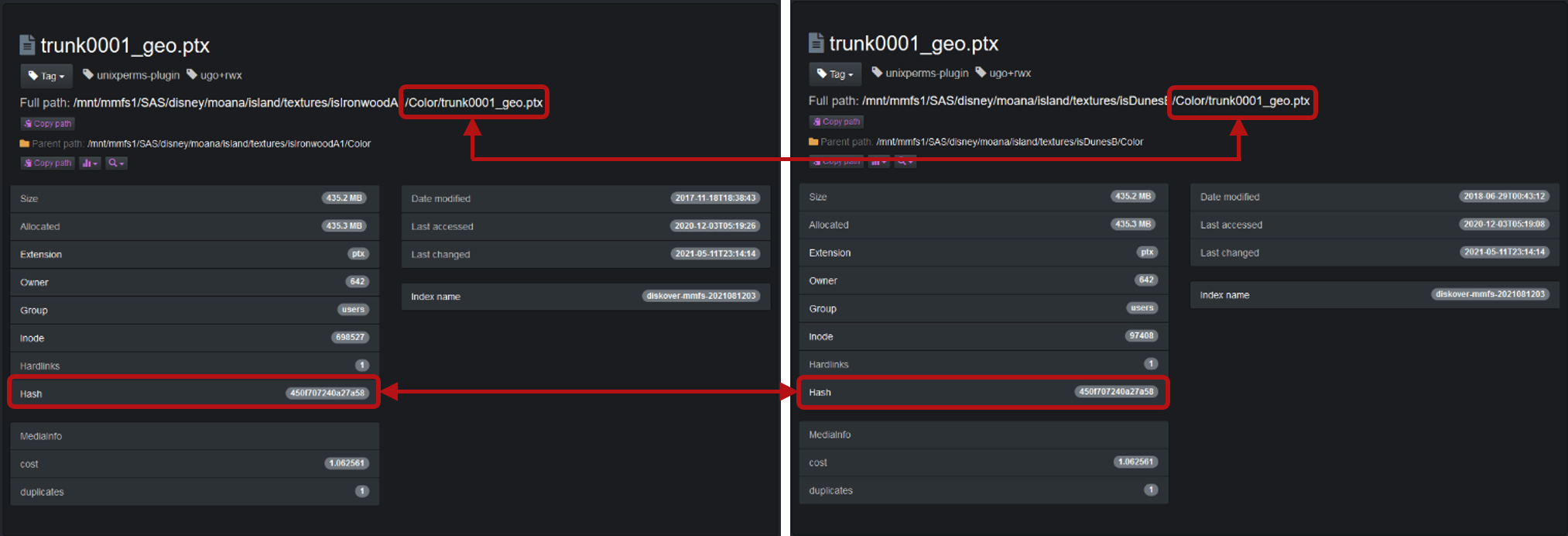The width and height of the screenshot is (1568, 536).
Task: Copy the full path of the isIronwoodA1 file
Action: [48, 124]
